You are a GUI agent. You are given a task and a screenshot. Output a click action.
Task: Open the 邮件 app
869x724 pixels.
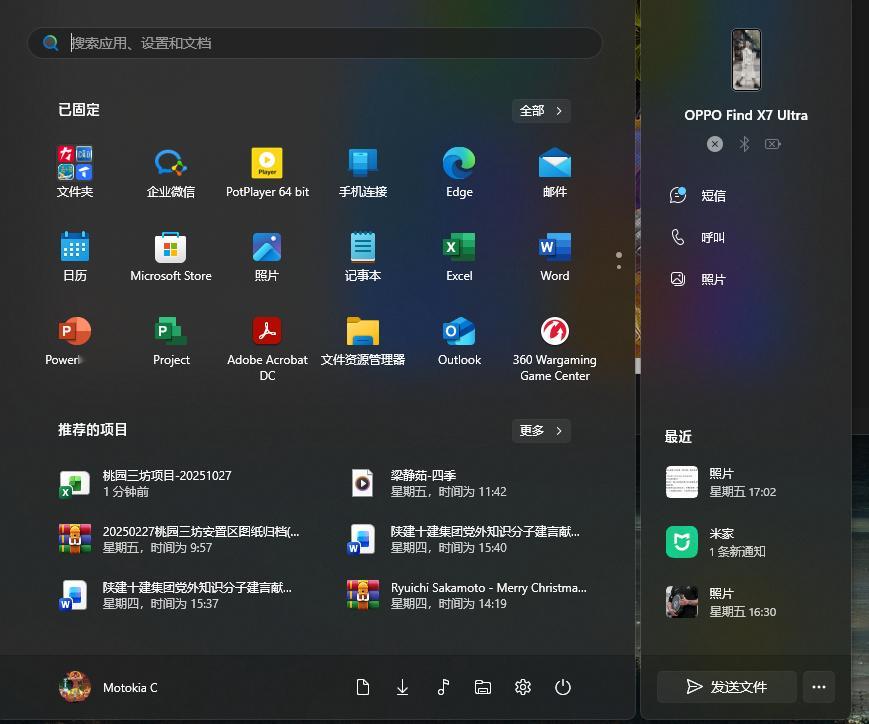[x=555, y=172]
